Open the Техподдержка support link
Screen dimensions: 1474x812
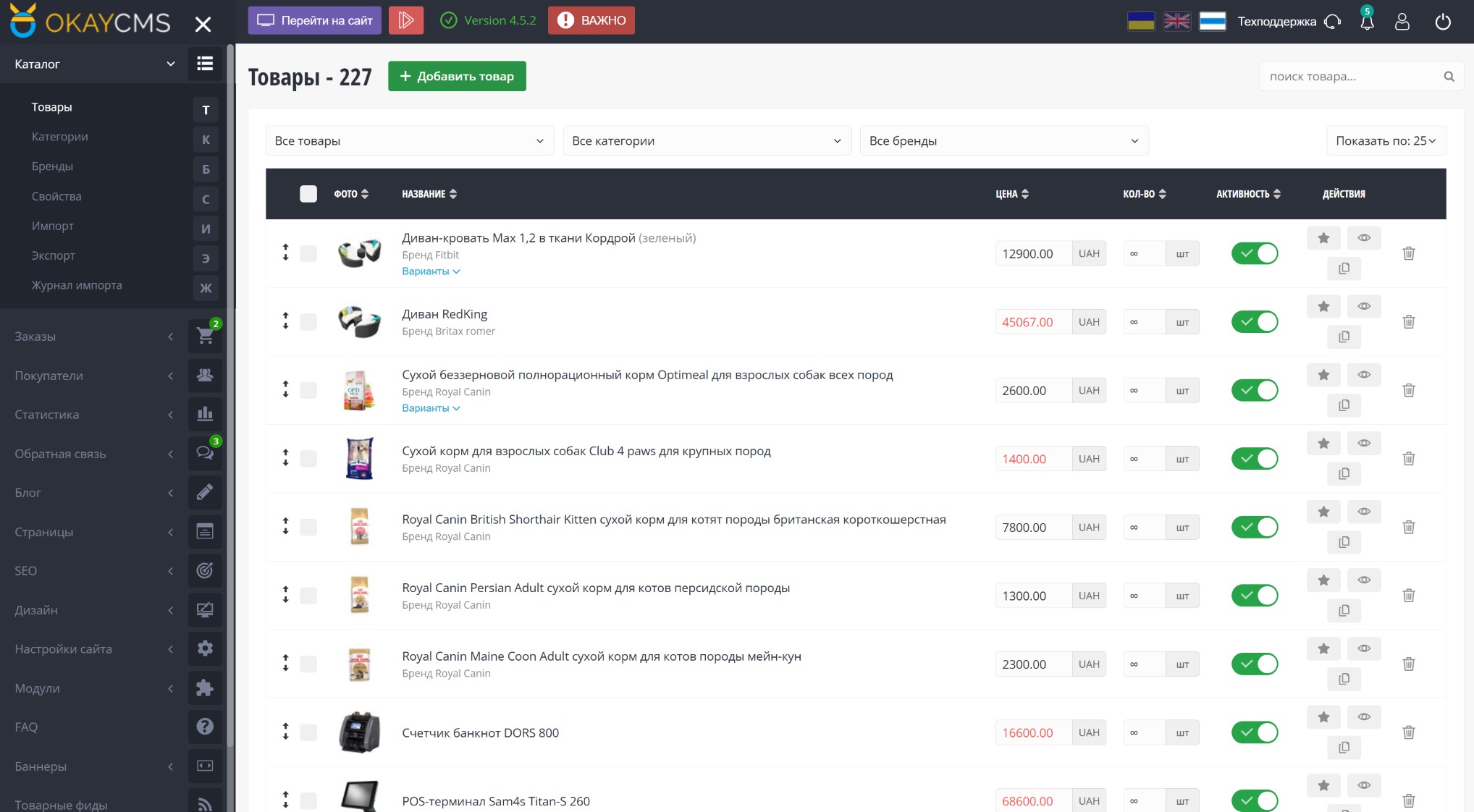[1289, 22]
